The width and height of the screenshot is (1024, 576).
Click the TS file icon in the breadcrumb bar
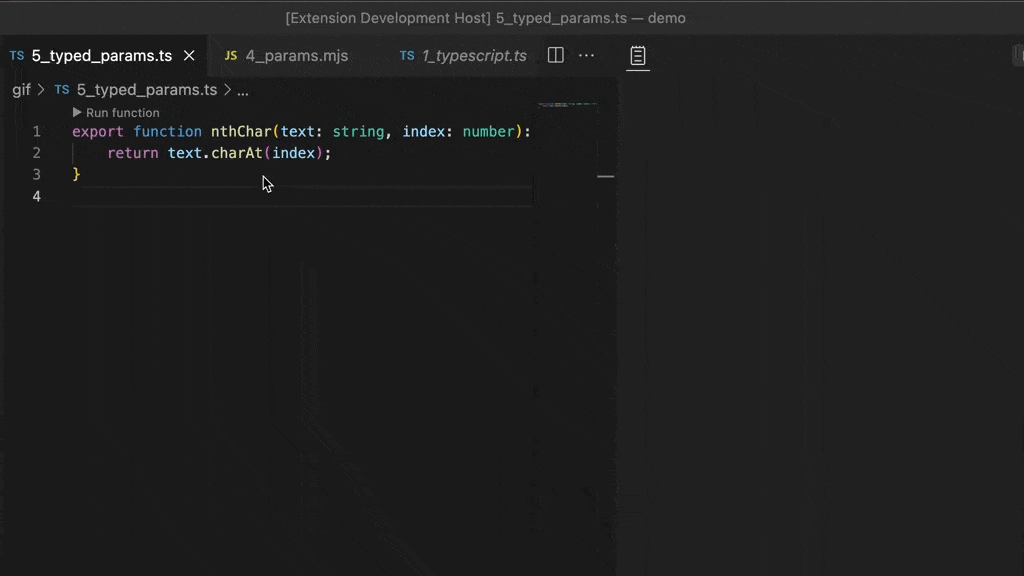[x=61, y=89]
